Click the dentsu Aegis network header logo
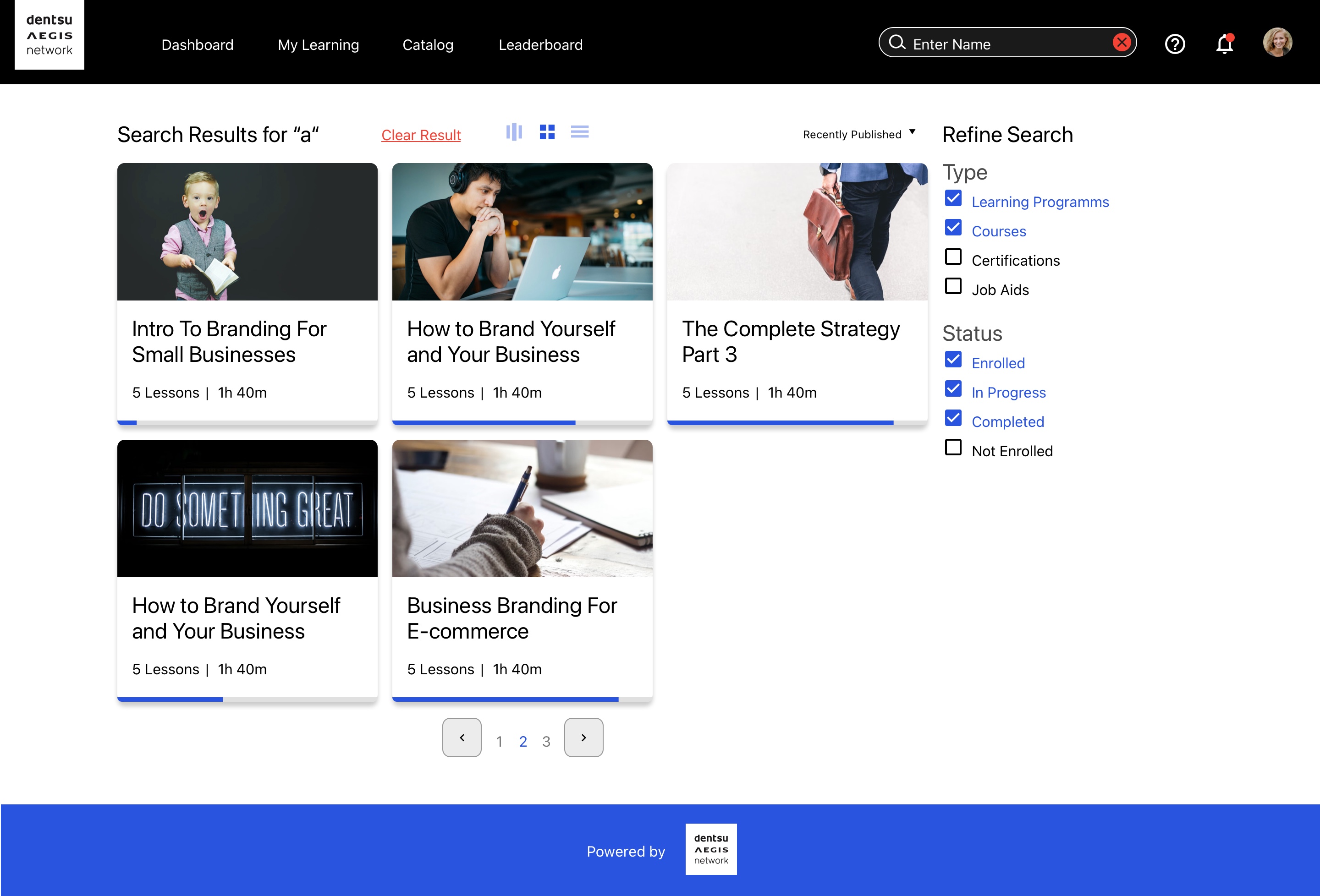 click(x=49, y=35)
